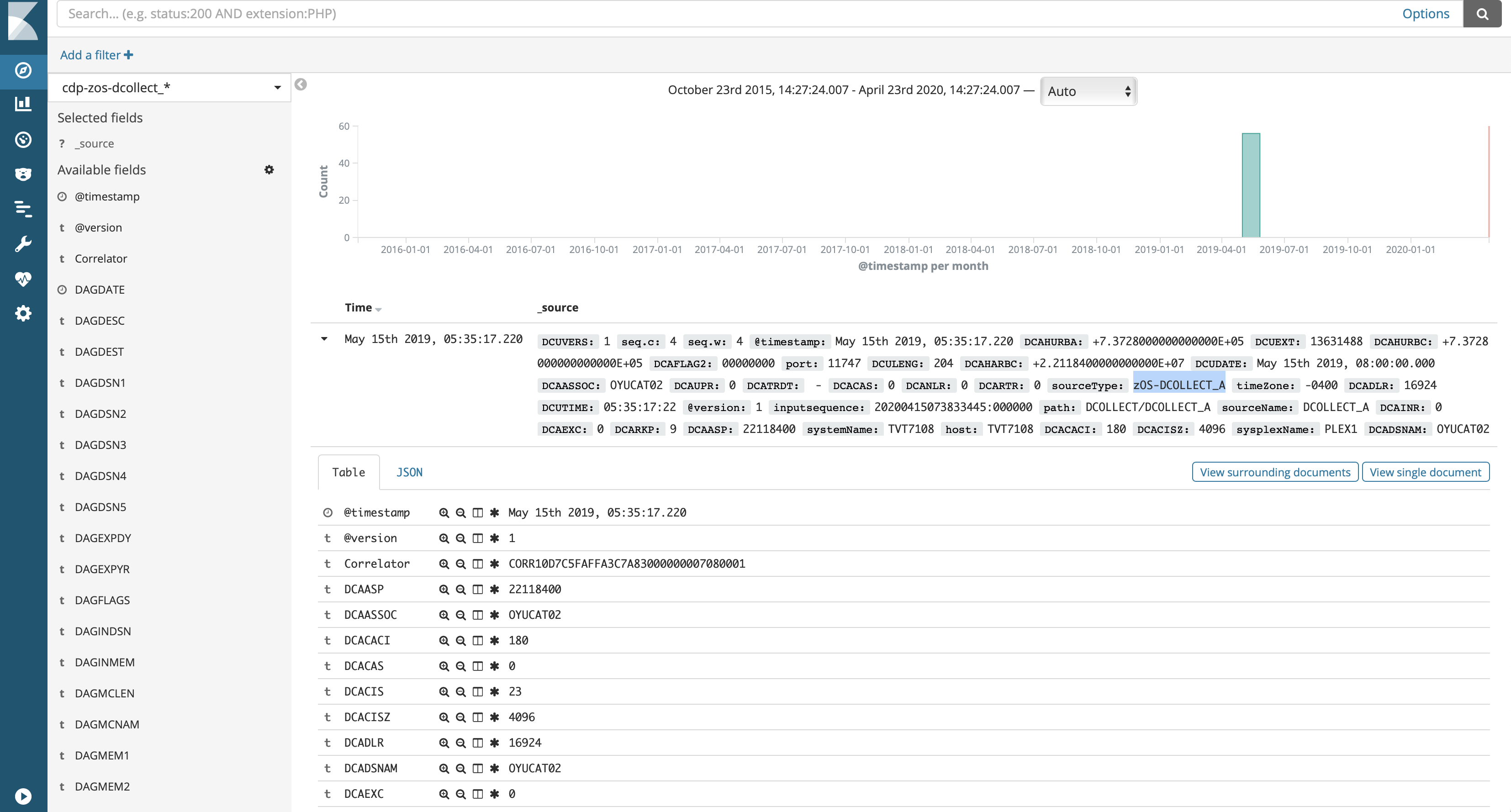Open Monitoring via the heartbeat icon
Viewport: 1511px width, 812px height.
[23, 279]
